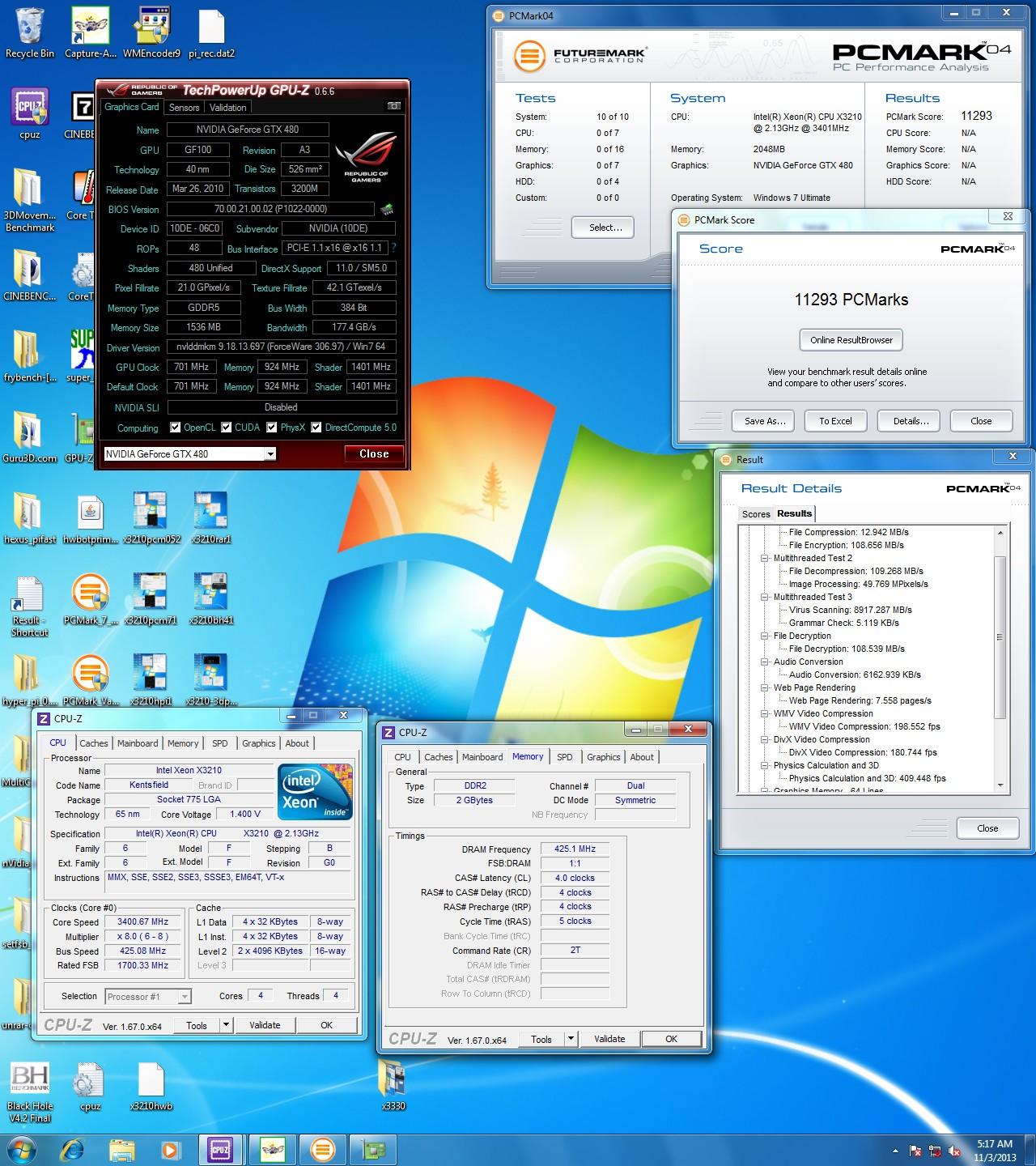Open Tools dropdown arrow in right CPU-Z
Image resolution: width=1036 pixels, height=1166 pixels.
(x=571, y=1039)
